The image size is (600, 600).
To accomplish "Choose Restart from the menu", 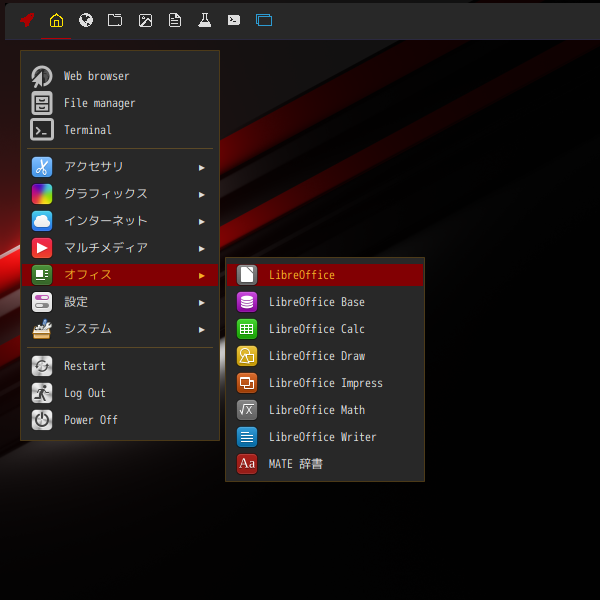I will click(85, 366).
